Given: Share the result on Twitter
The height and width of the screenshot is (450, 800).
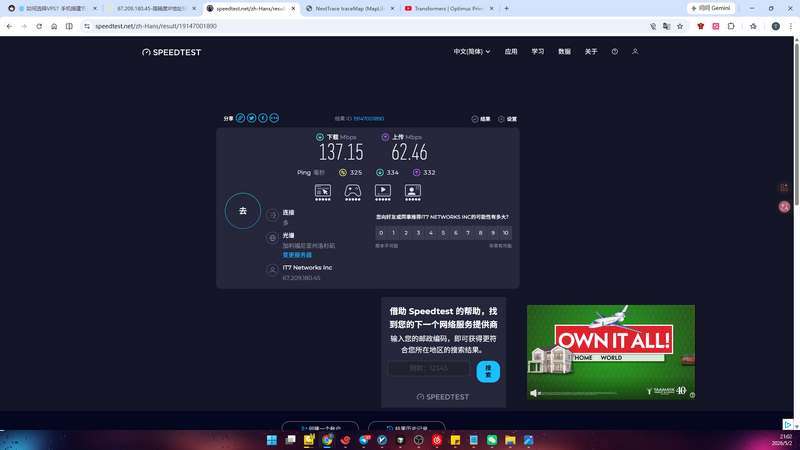Looking at the screenshot, I should [252, 118].
